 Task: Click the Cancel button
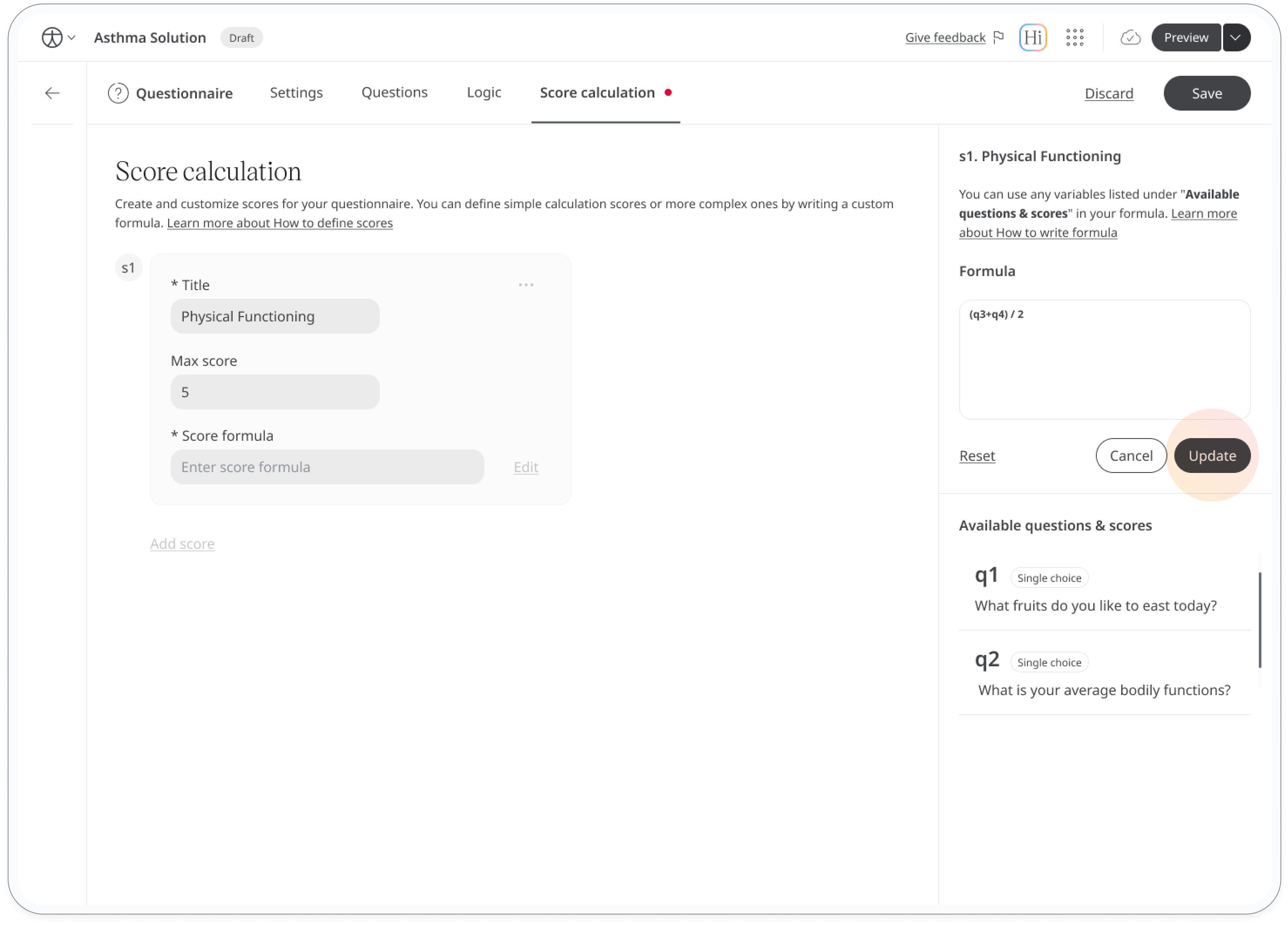1131,456
